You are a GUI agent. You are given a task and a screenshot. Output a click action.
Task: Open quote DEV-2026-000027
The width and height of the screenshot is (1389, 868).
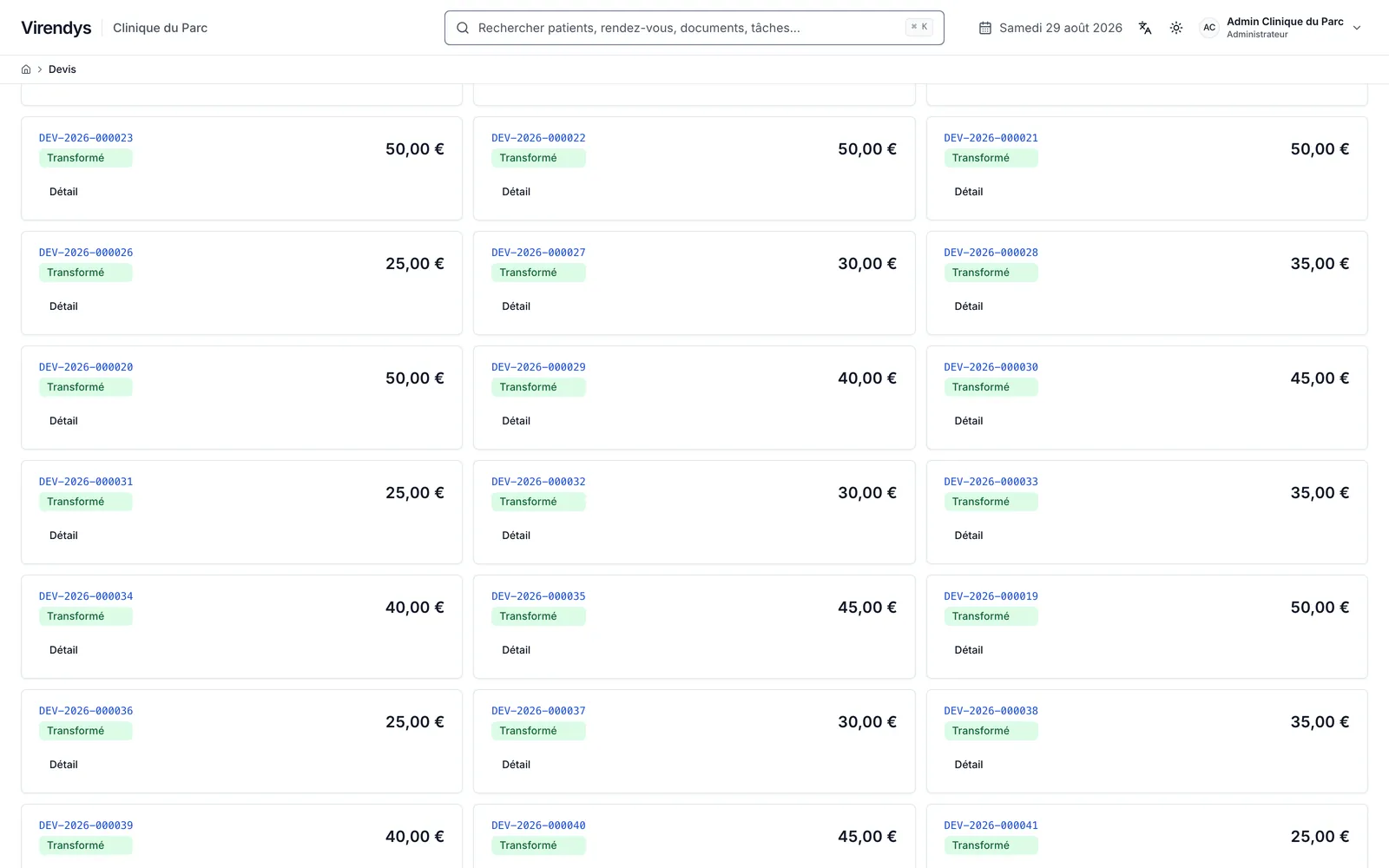pyautogui.click(x=538, y=253)
